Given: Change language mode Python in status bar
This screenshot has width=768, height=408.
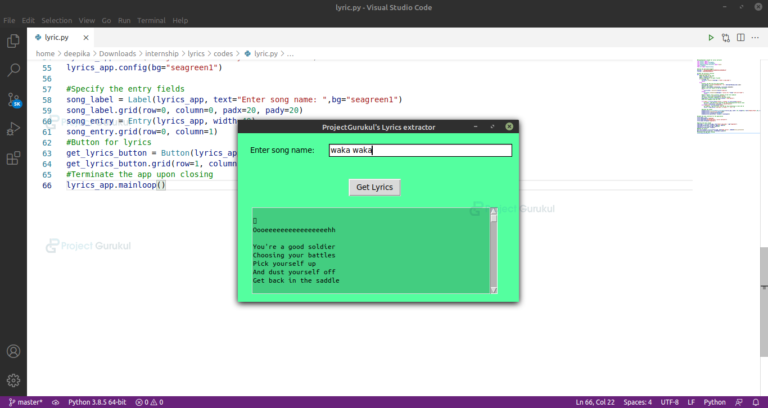Looking at the screenshot, I should 715,402.
